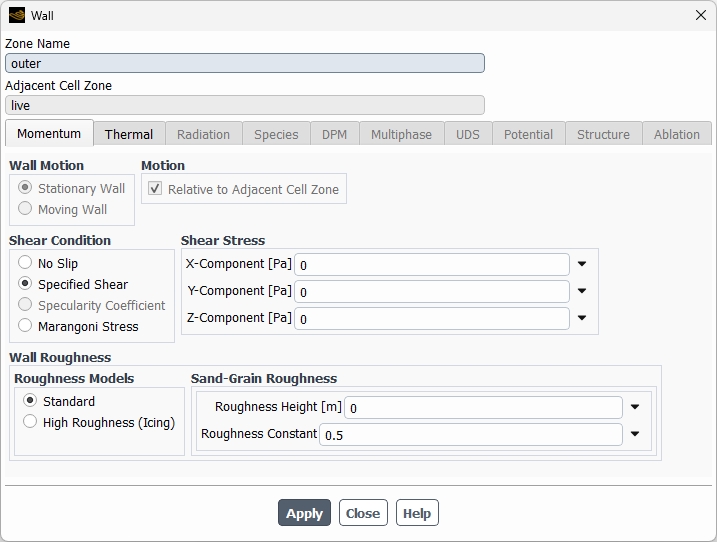717x542 pixels.
Task: Select the Standard roughness model
Action: click(x=30, y=401)
